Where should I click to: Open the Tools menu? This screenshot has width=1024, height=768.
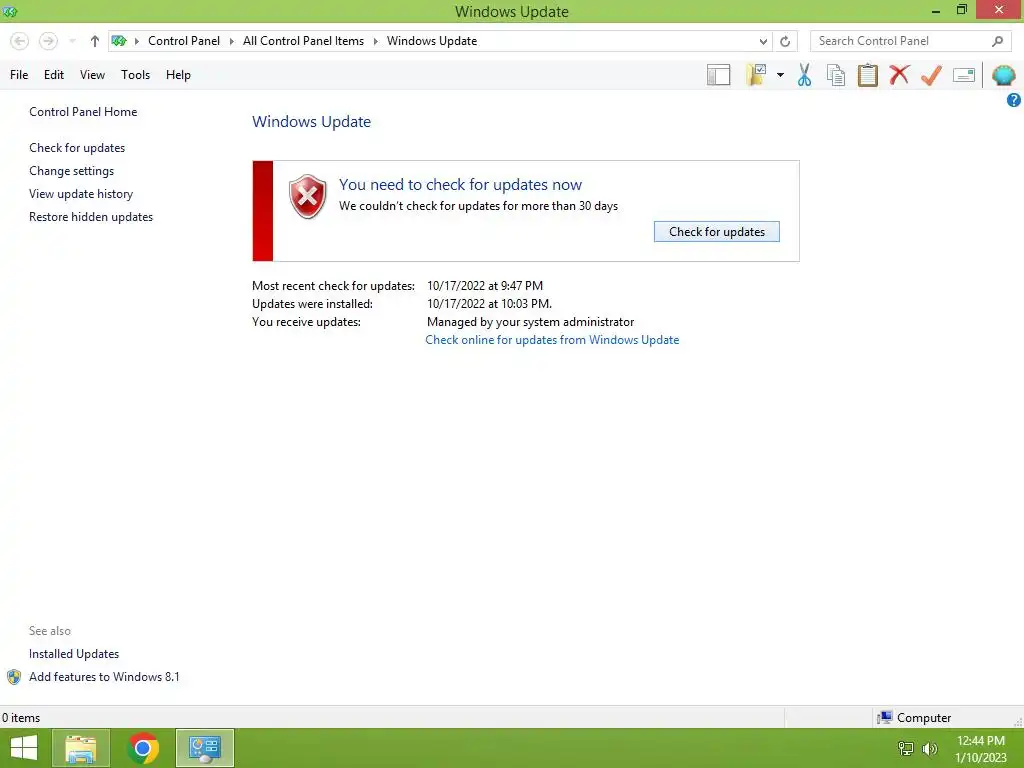click(135, 75)
